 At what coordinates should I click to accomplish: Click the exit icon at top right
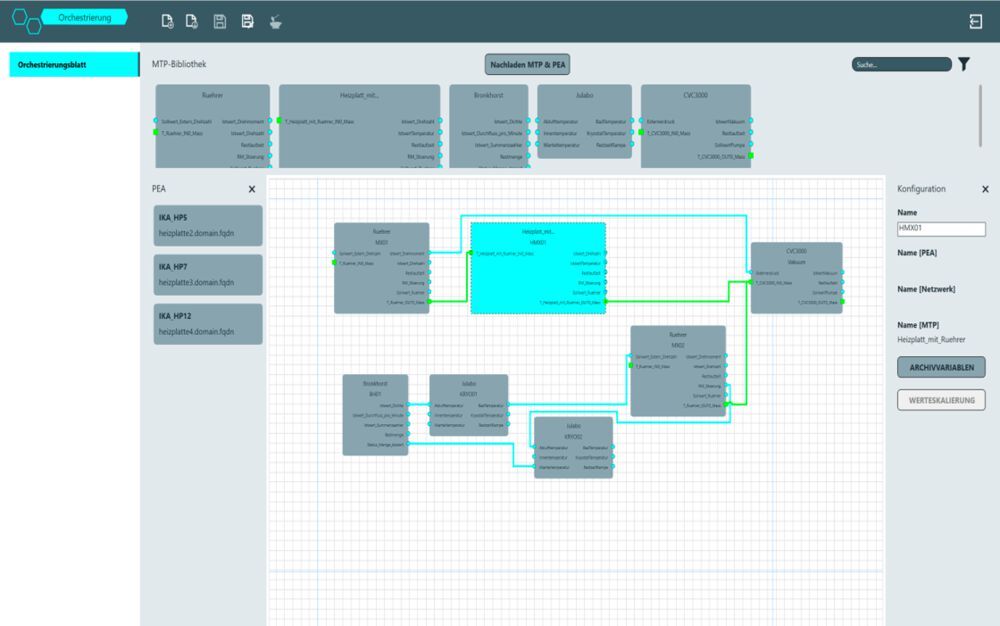coord(975,21)
